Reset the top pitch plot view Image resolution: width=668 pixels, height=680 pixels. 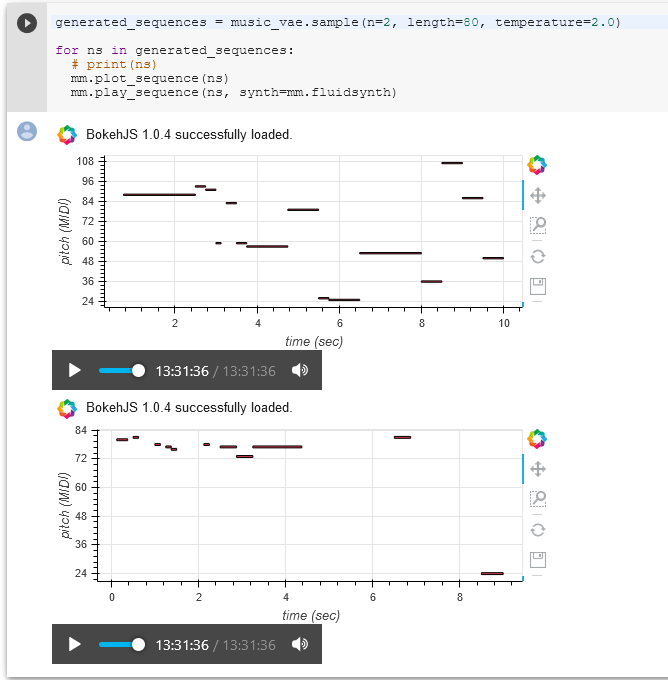tap(538, 256)
